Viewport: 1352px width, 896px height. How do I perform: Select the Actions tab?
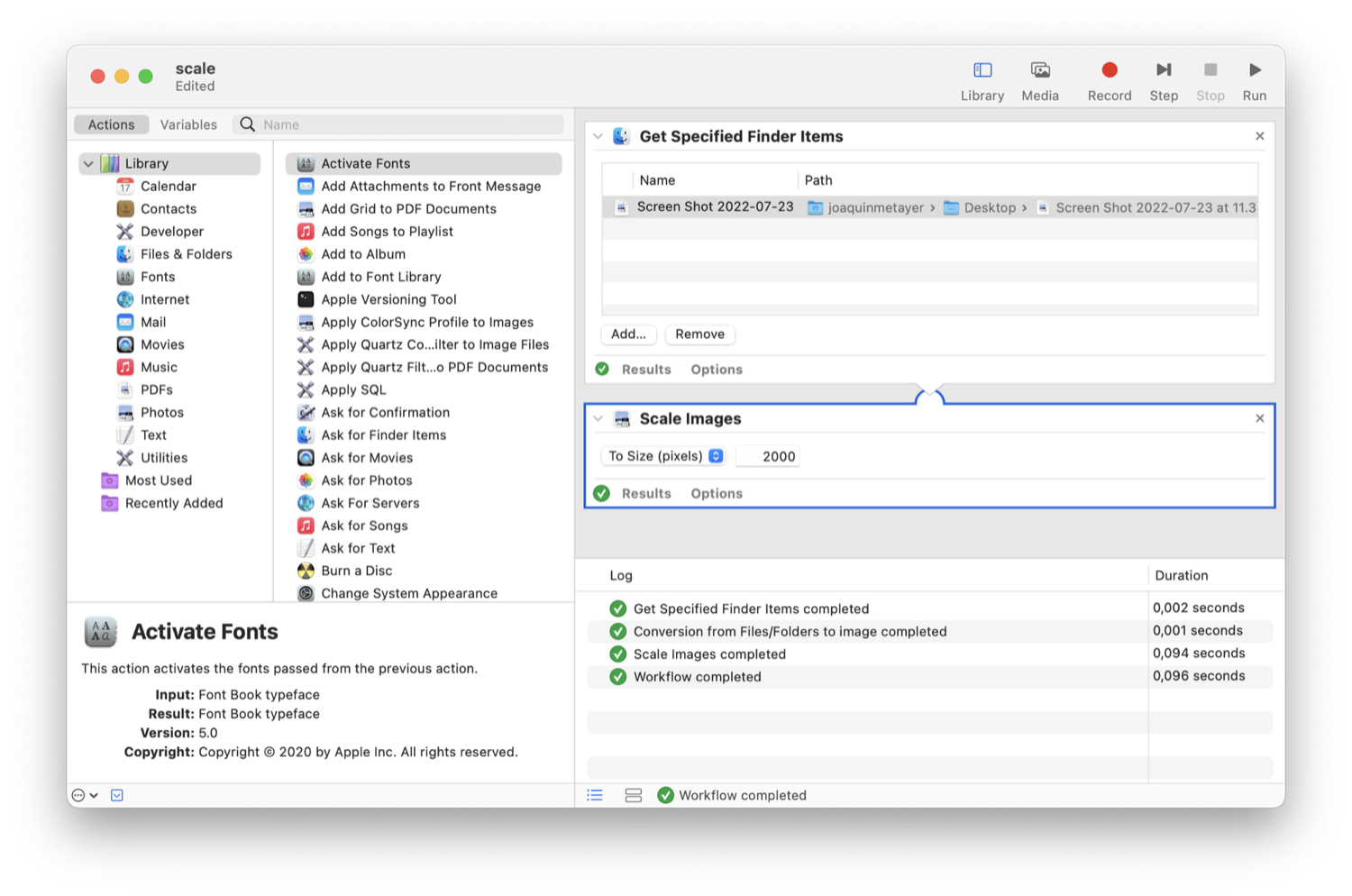point(111,124)
